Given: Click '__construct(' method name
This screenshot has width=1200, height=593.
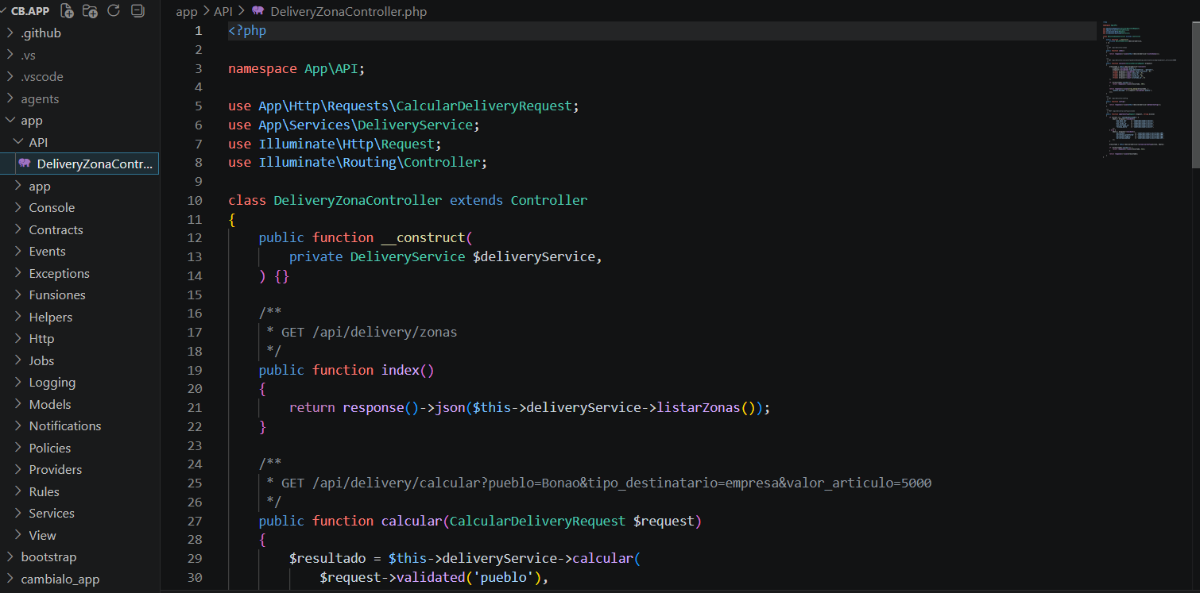Looking at the screenshot, I should tap(427, 238).
